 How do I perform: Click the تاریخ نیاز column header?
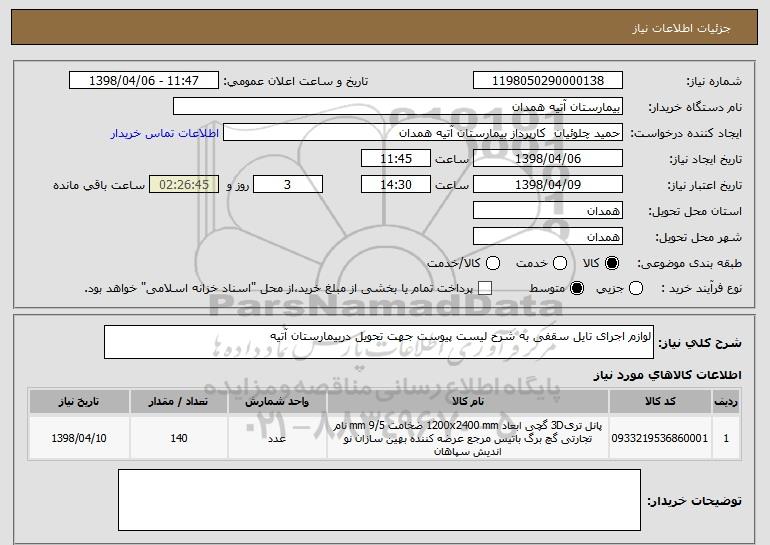(x=79, y=402)
